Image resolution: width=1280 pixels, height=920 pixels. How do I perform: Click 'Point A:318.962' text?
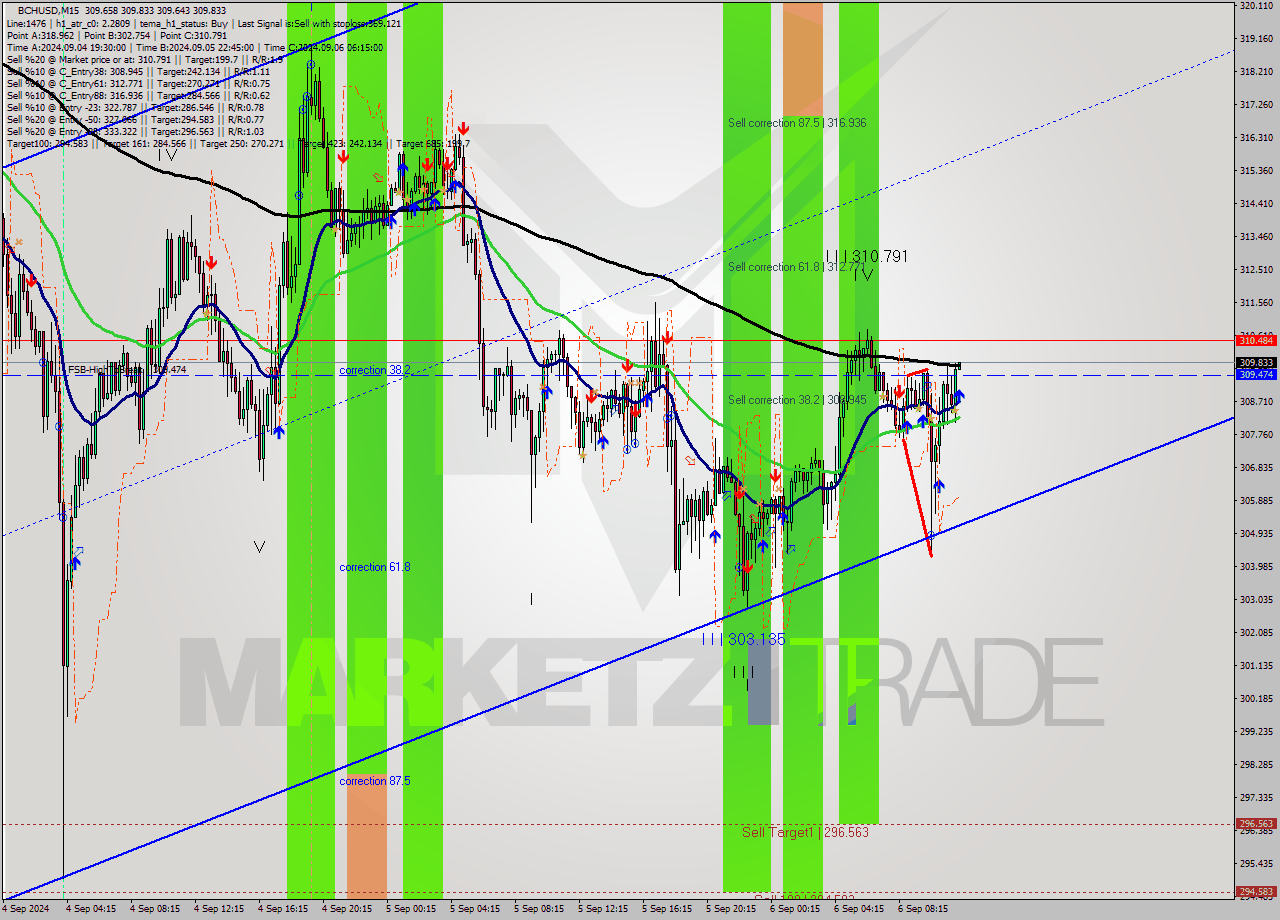point(39,35)
